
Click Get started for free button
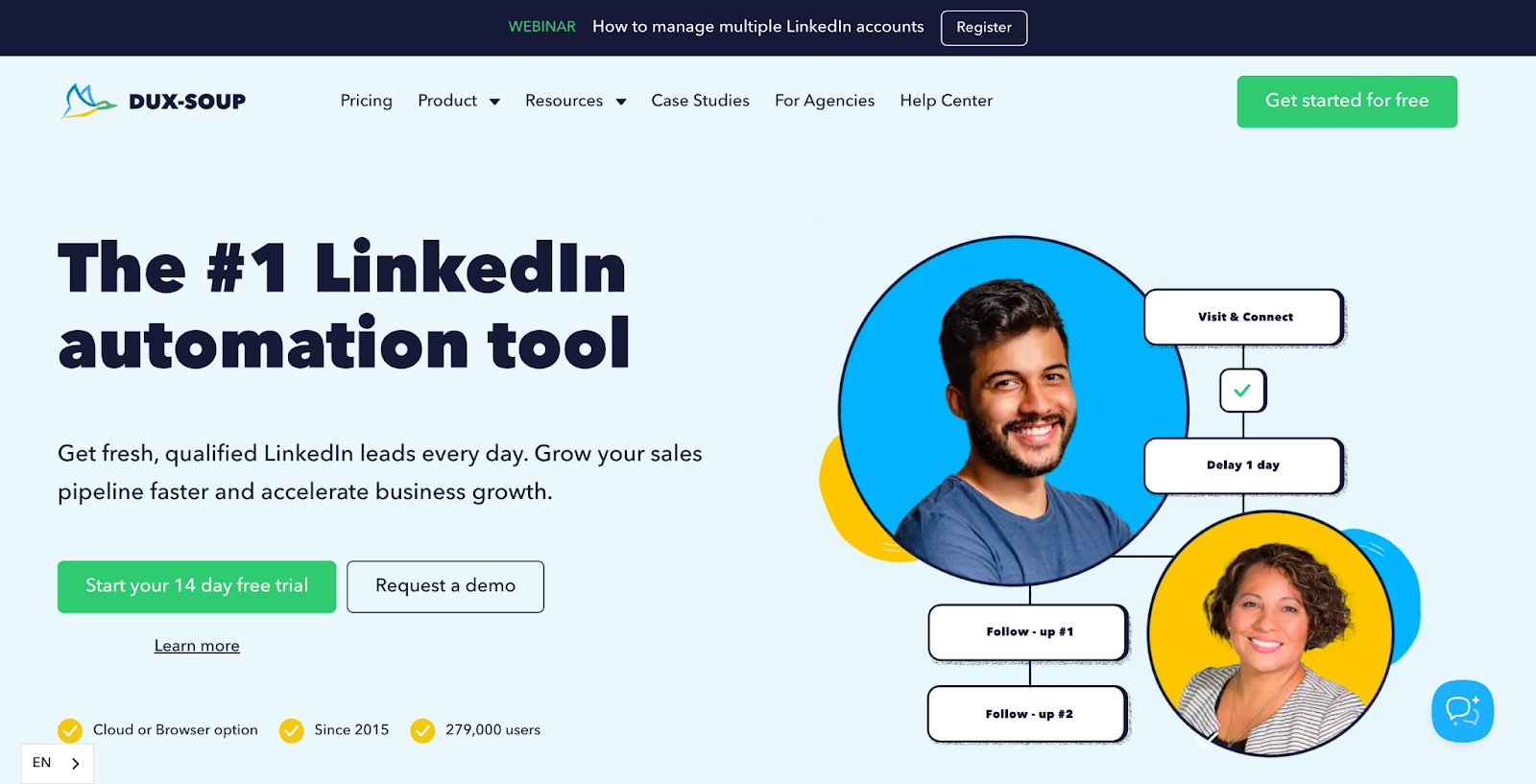pyautogui.click(x=1347, y=101)
